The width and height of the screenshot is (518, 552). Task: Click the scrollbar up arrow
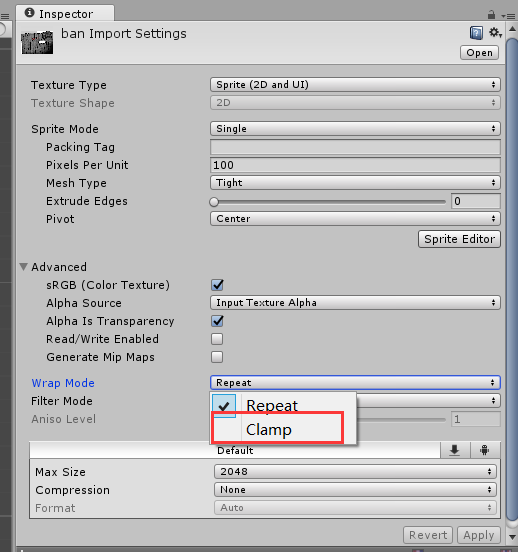(512, 29)
